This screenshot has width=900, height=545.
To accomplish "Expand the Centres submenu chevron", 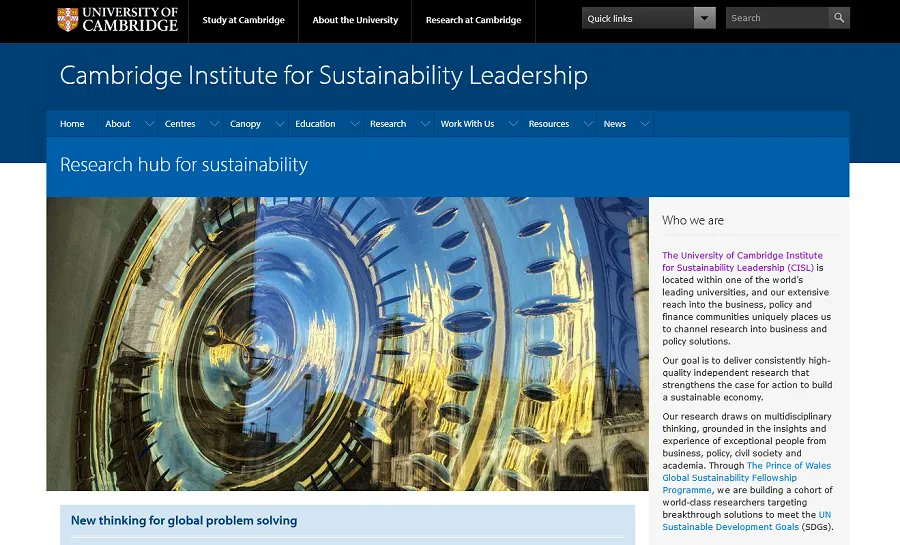I will [214, 124].
